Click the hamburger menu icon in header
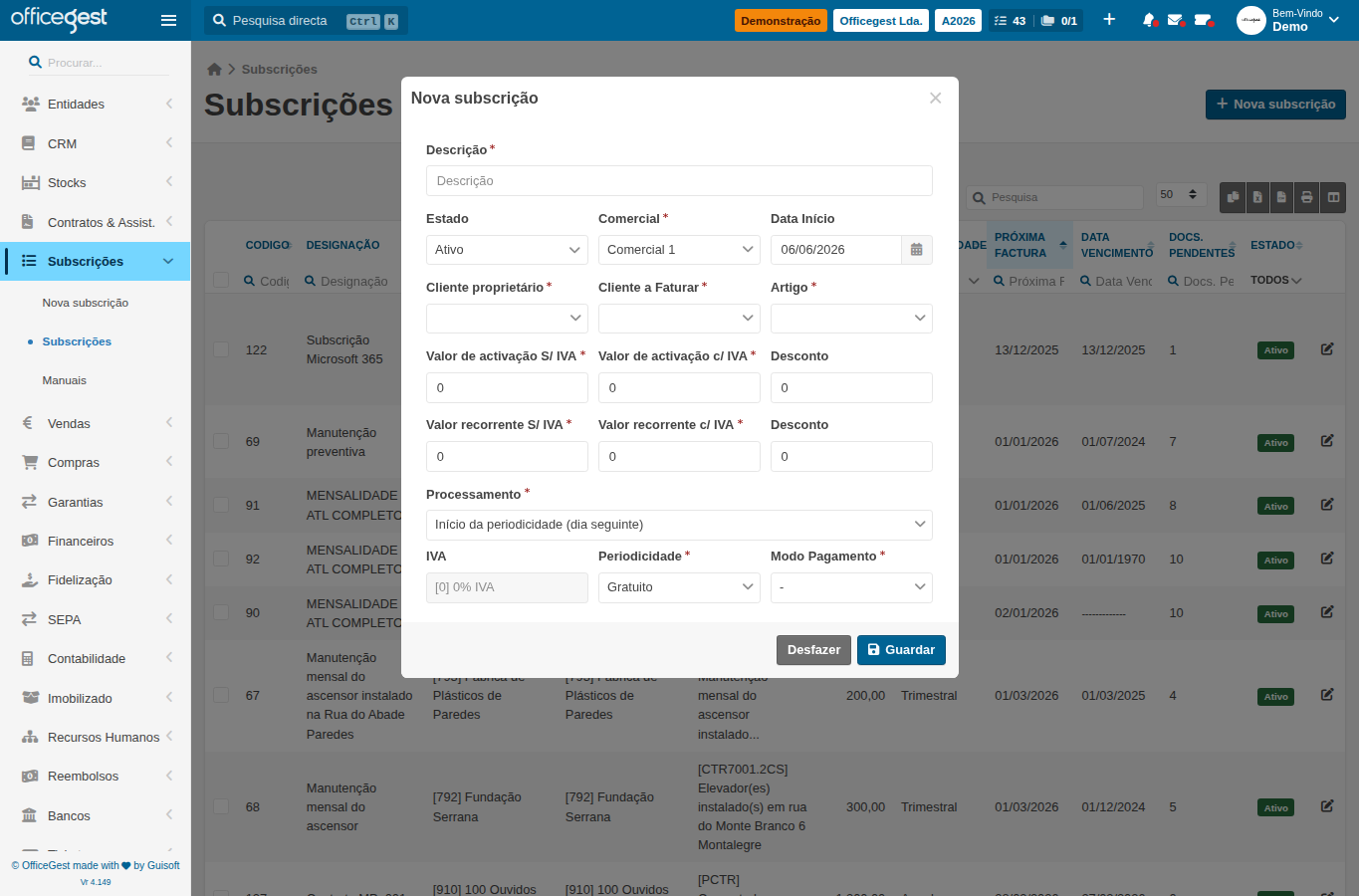 click(x=168, y=20)
